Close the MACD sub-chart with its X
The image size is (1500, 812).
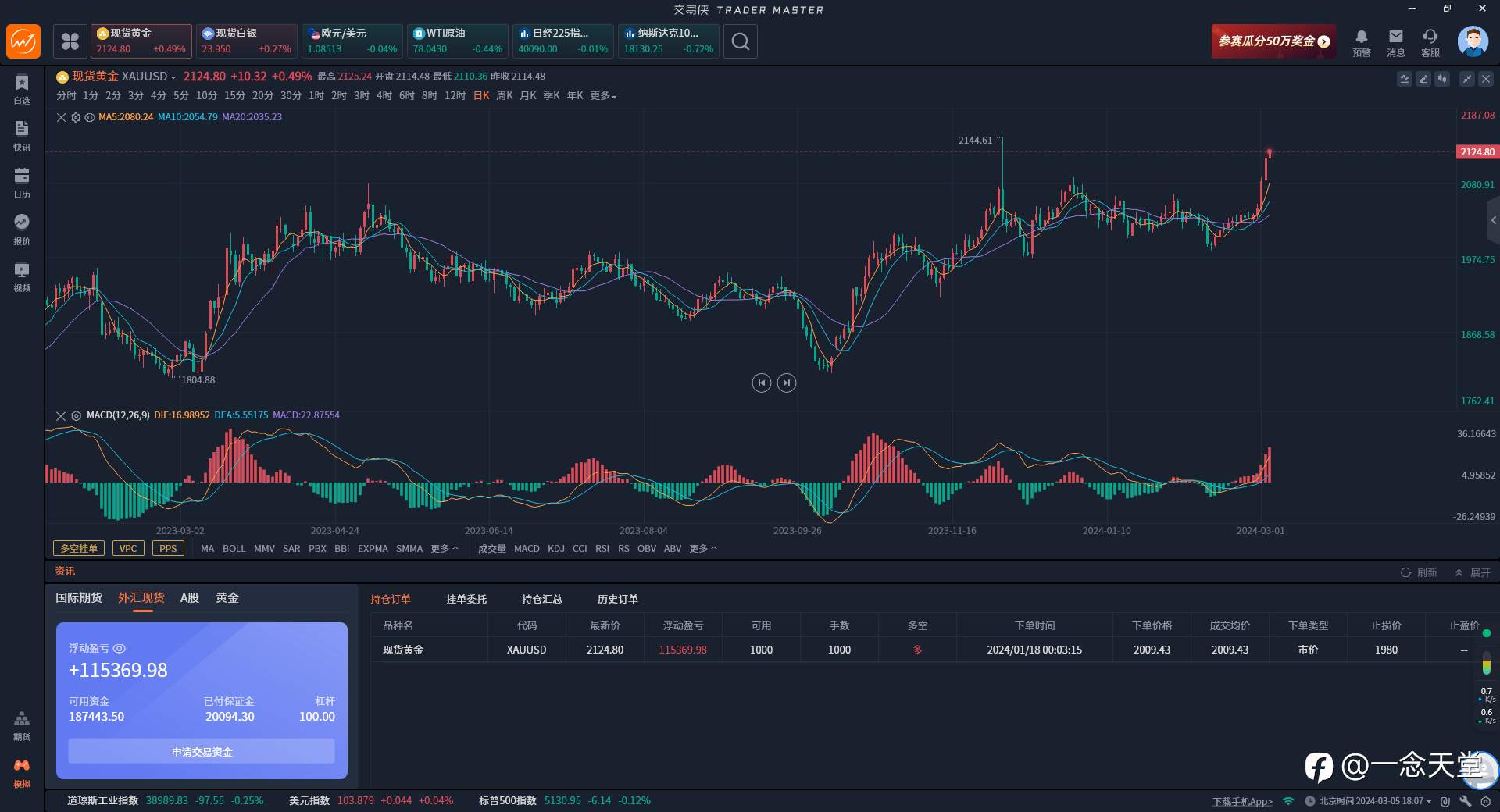[61, 416]
